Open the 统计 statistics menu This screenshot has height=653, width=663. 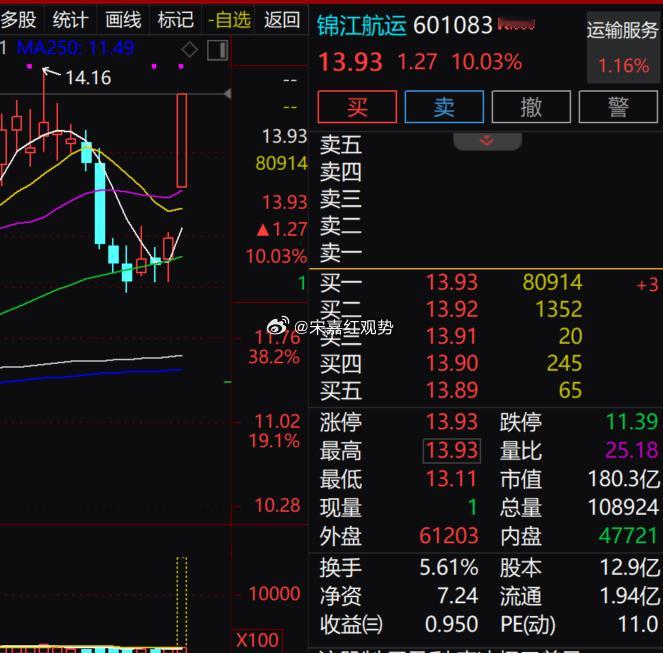click(x=70, y=20)
